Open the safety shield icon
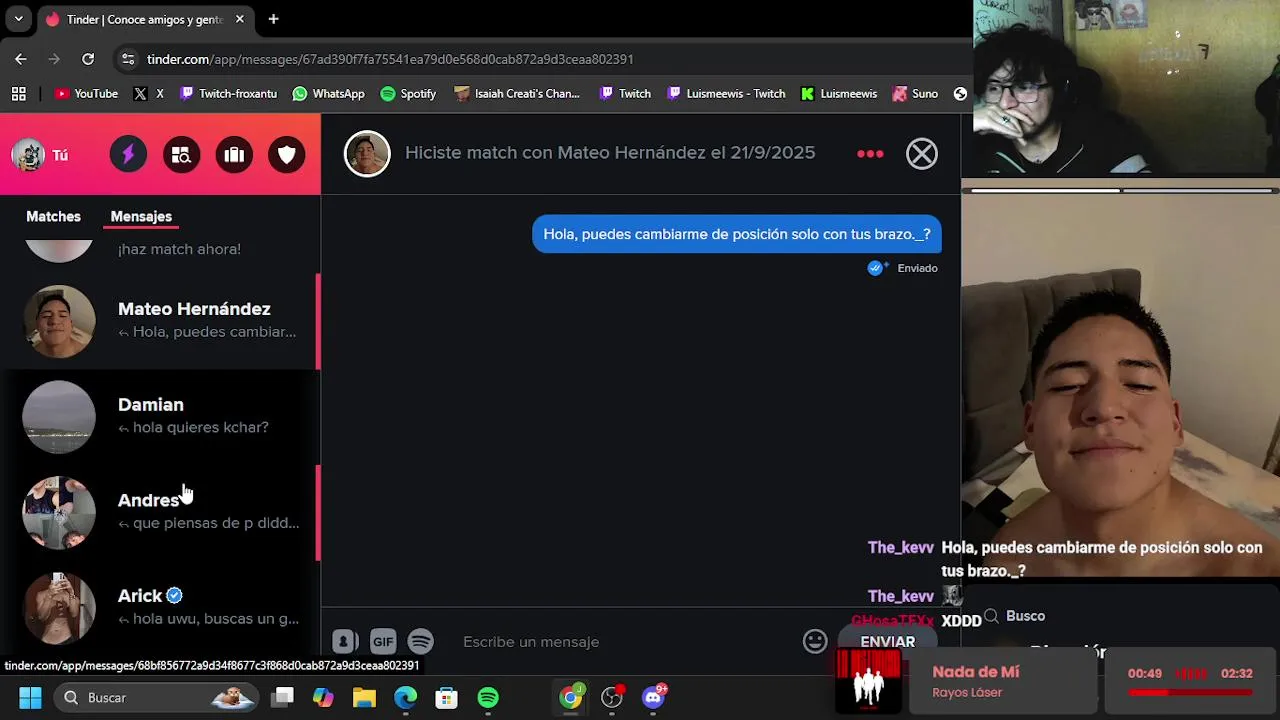 coord(287,155)
